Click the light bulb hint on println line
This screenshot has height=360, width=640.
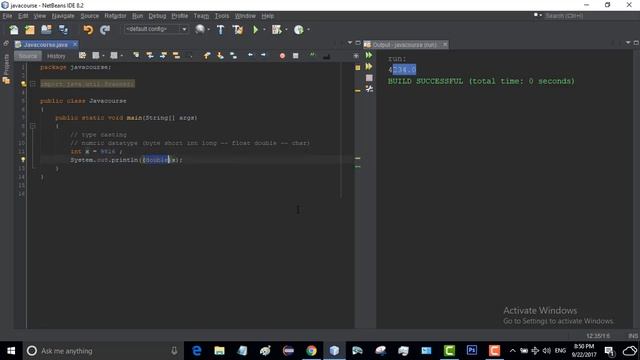click(23, 160)
